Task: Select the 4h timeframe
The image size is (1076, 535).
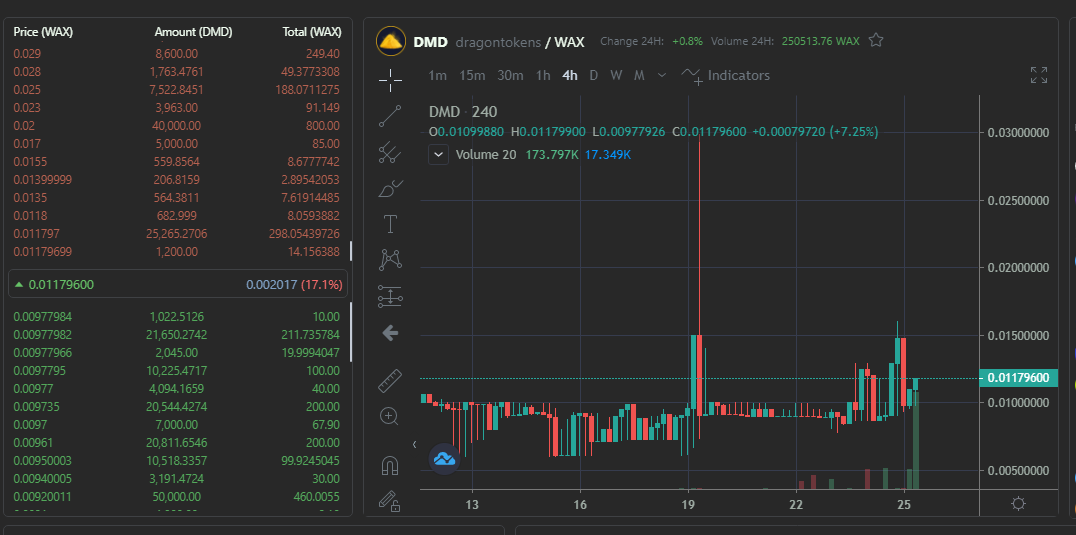Action: pyautogui.click(x=570, y=75)
